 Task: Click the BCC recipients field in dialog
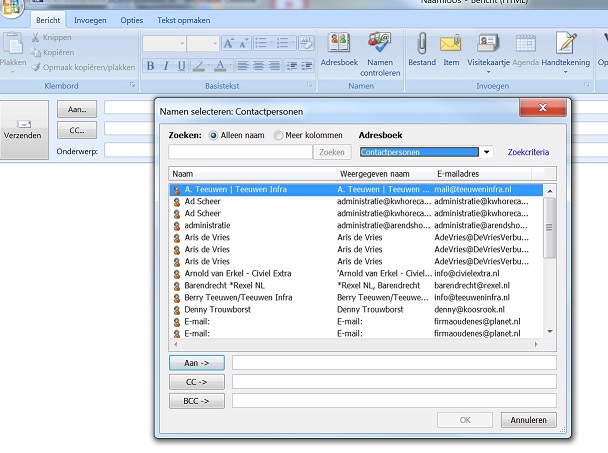pyautogui.click(x=394, y=401)
